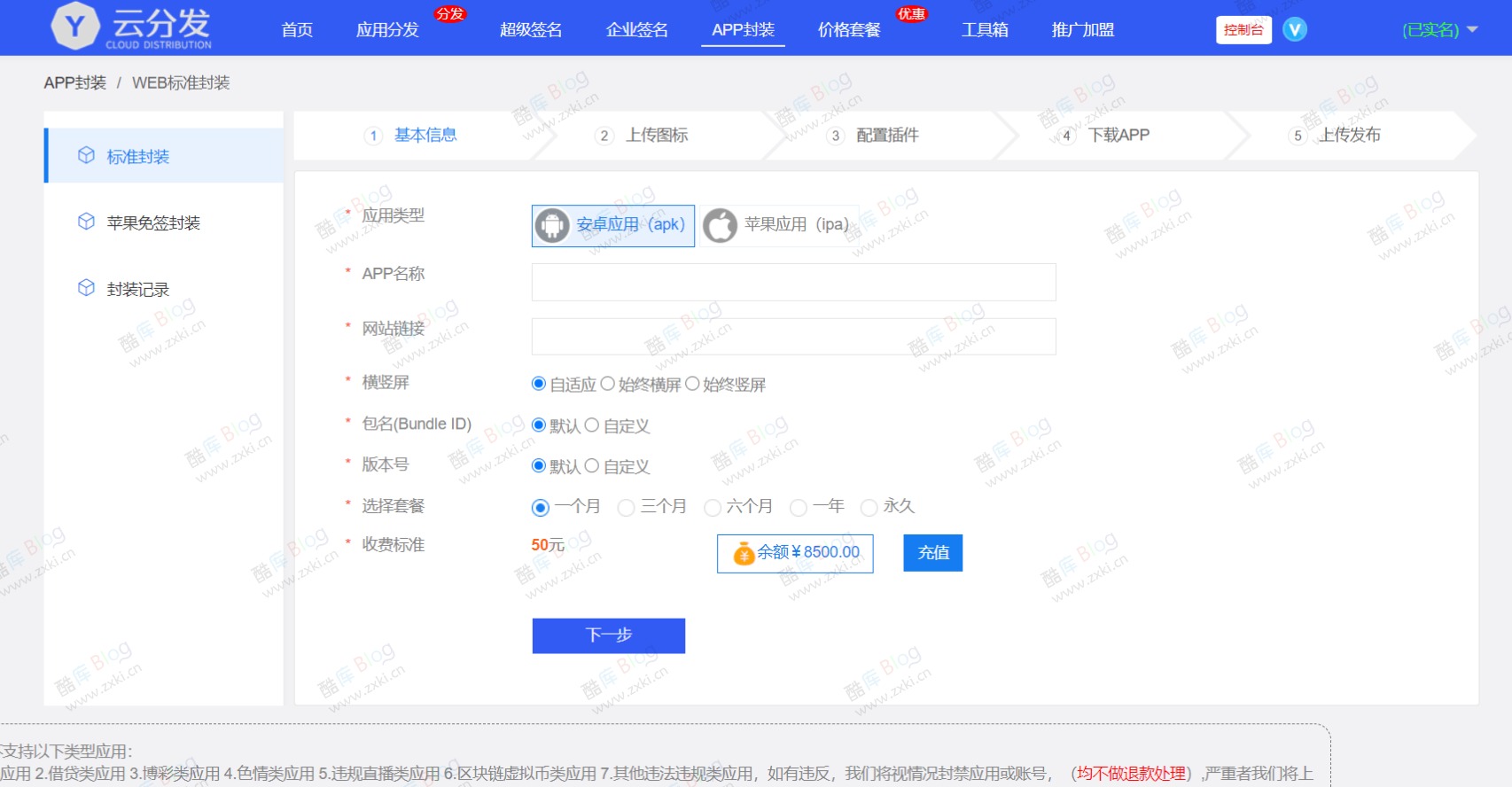
Task: Open 企业签名 in top navigation
Action: 636,29
